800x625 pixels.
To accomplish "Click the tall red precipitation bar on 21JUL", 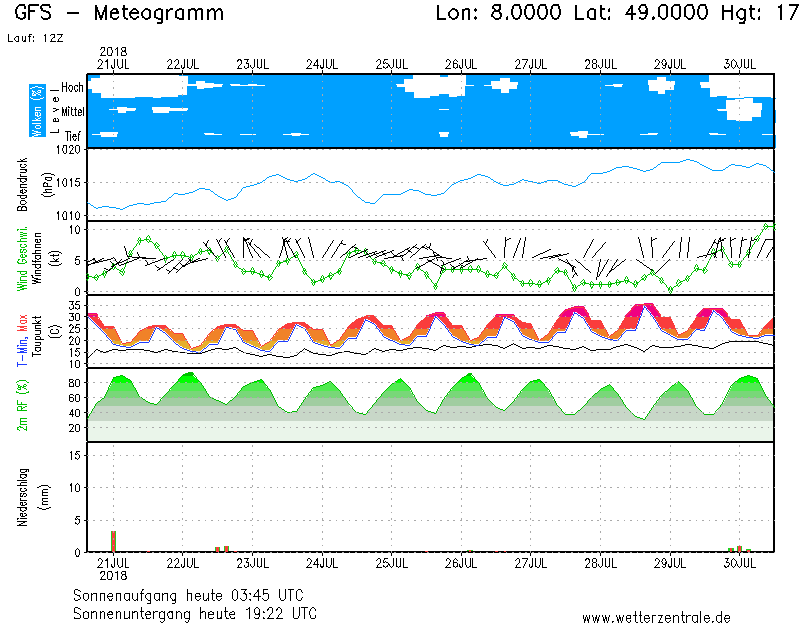I will [113, 541].
